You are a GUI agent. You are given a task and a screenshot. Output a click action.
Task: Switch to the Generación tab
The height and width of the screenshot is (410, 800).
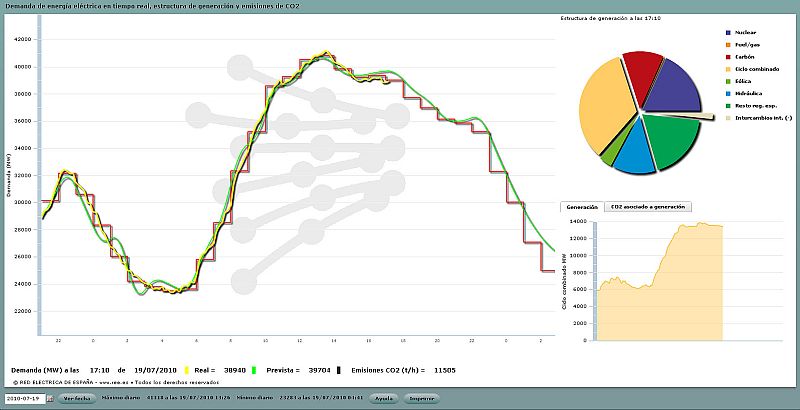click(582, 207)
